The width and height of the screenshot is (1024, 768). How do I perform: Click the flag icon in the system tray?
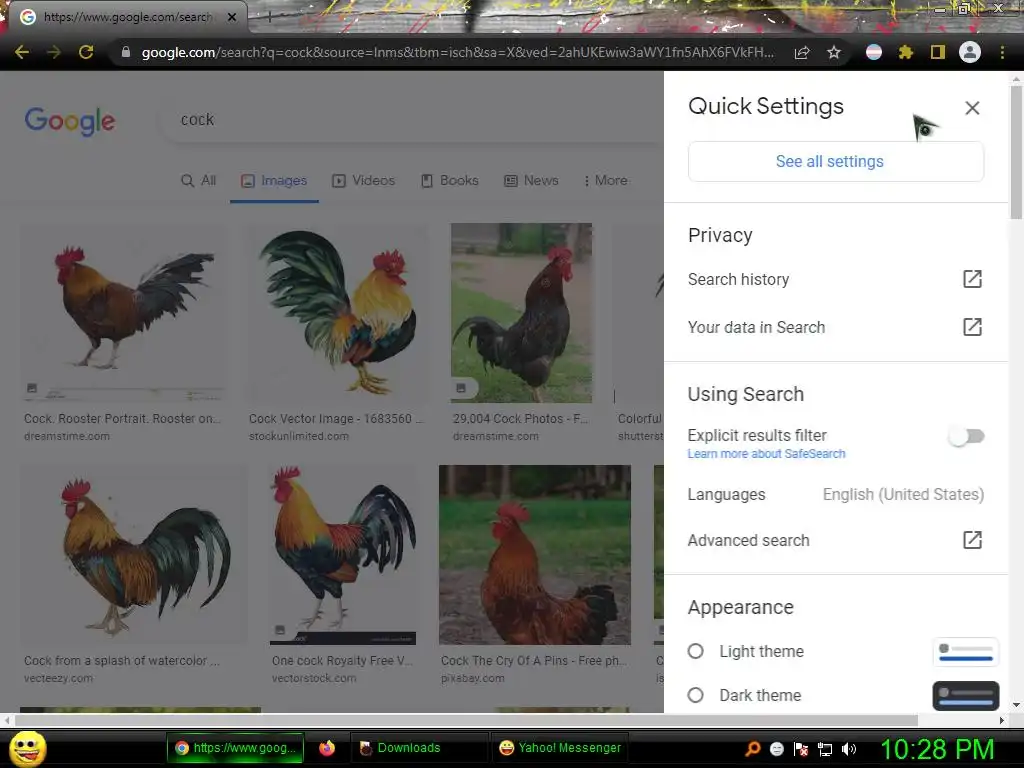[x=801, y=749]
